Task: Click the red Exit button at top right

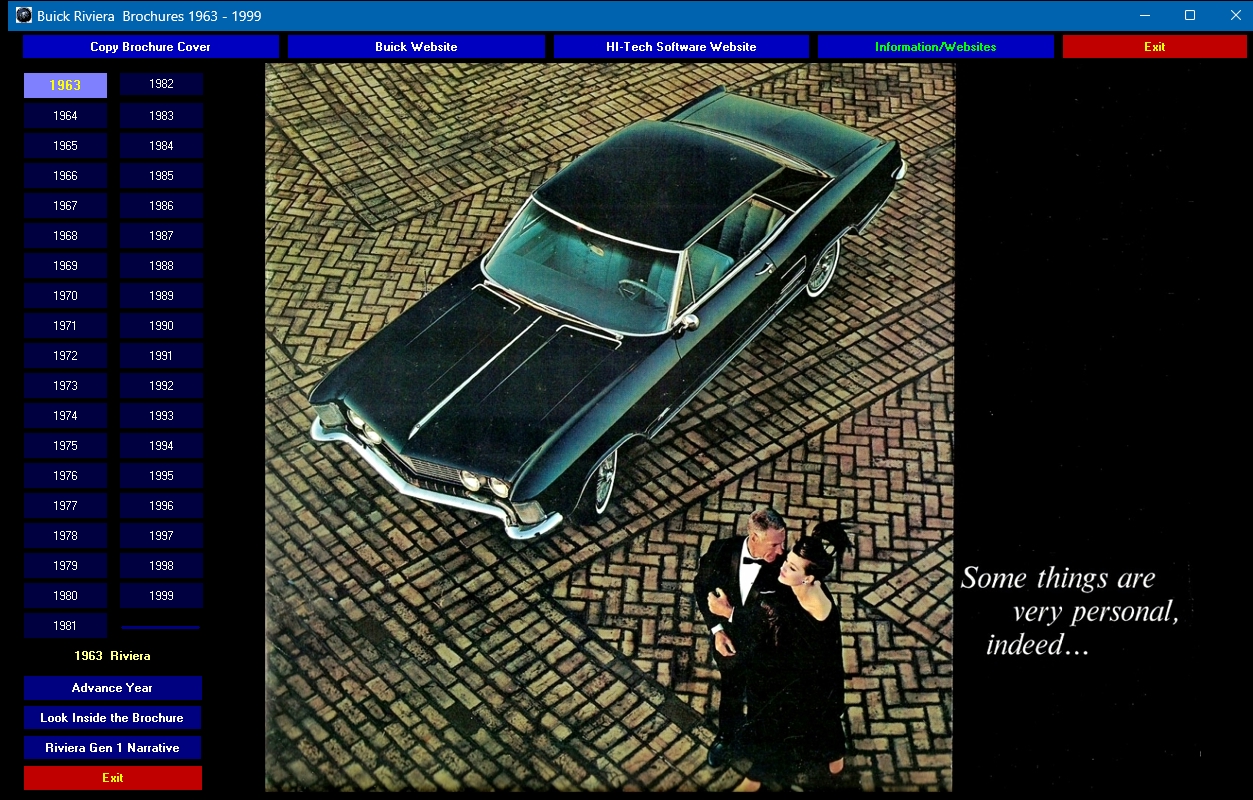Action: tap(1154, 47)
